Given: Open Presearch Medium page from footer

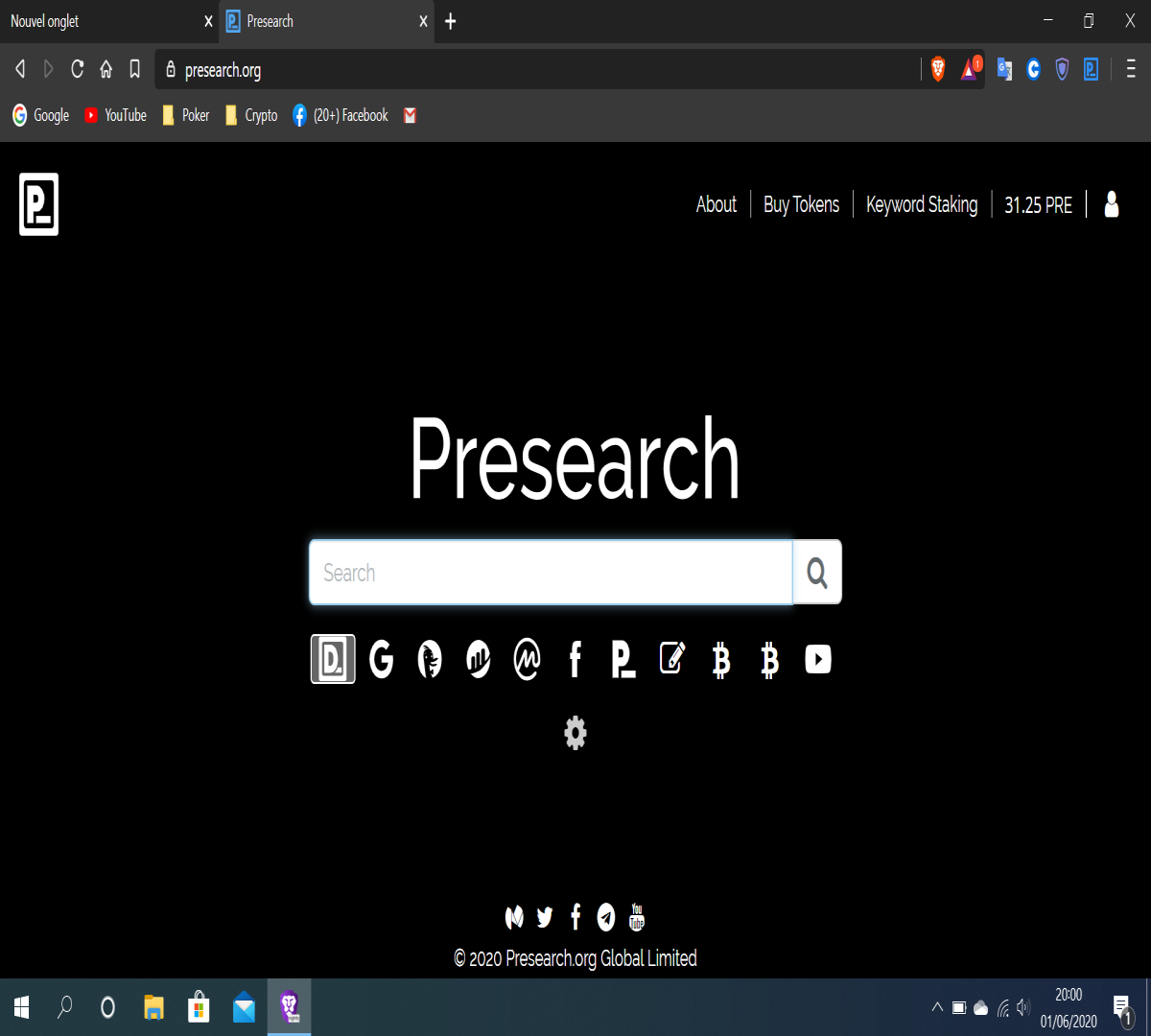Looking at the screenshot, I should point(514,918).
